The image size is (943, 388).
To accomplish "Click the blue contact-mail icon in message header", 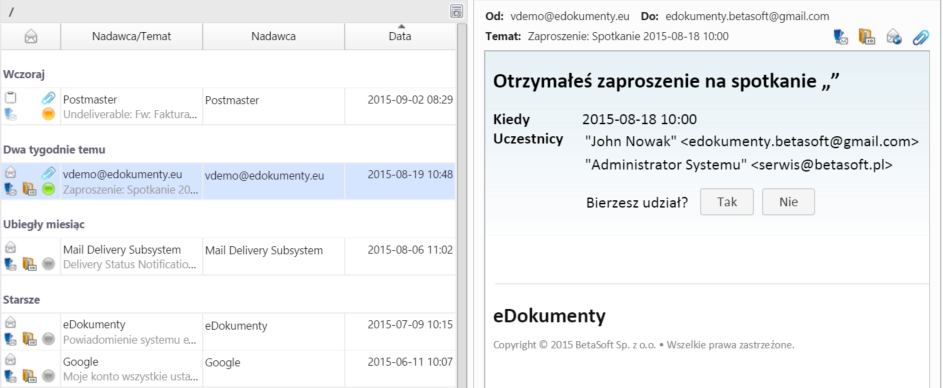I will pyautogui.click(x=841, y=37).
